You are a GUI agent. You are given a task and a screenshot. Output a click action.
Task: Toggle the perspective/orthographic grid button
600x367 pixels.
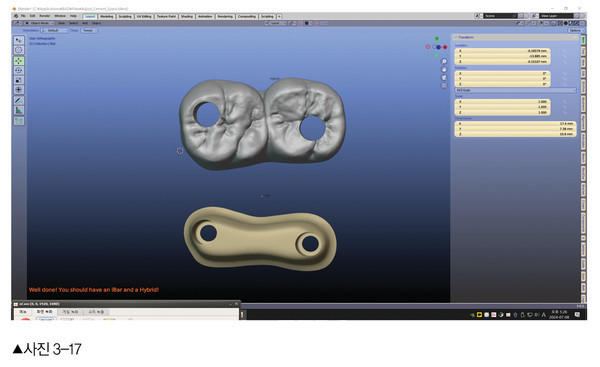(x=444, y=86)
